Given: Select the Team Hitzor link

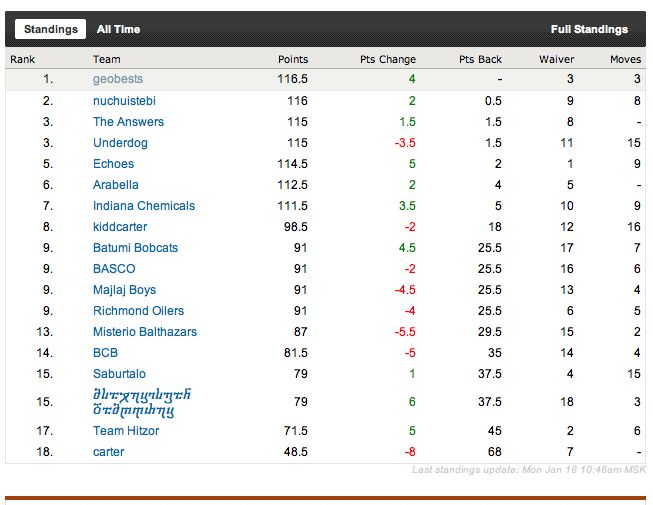Looking at the screenshot, I should [x=126, y=431].
